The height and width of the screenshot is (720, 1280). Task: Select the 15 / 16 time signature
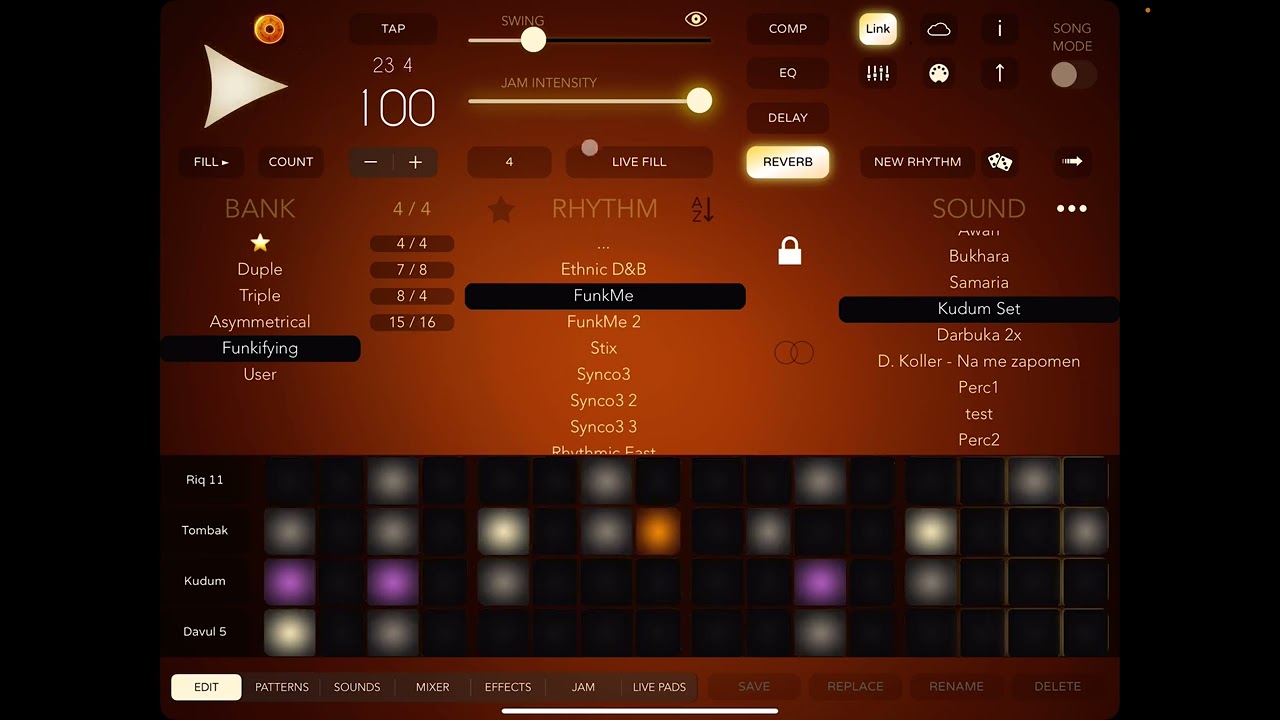(x=412, y=322)
